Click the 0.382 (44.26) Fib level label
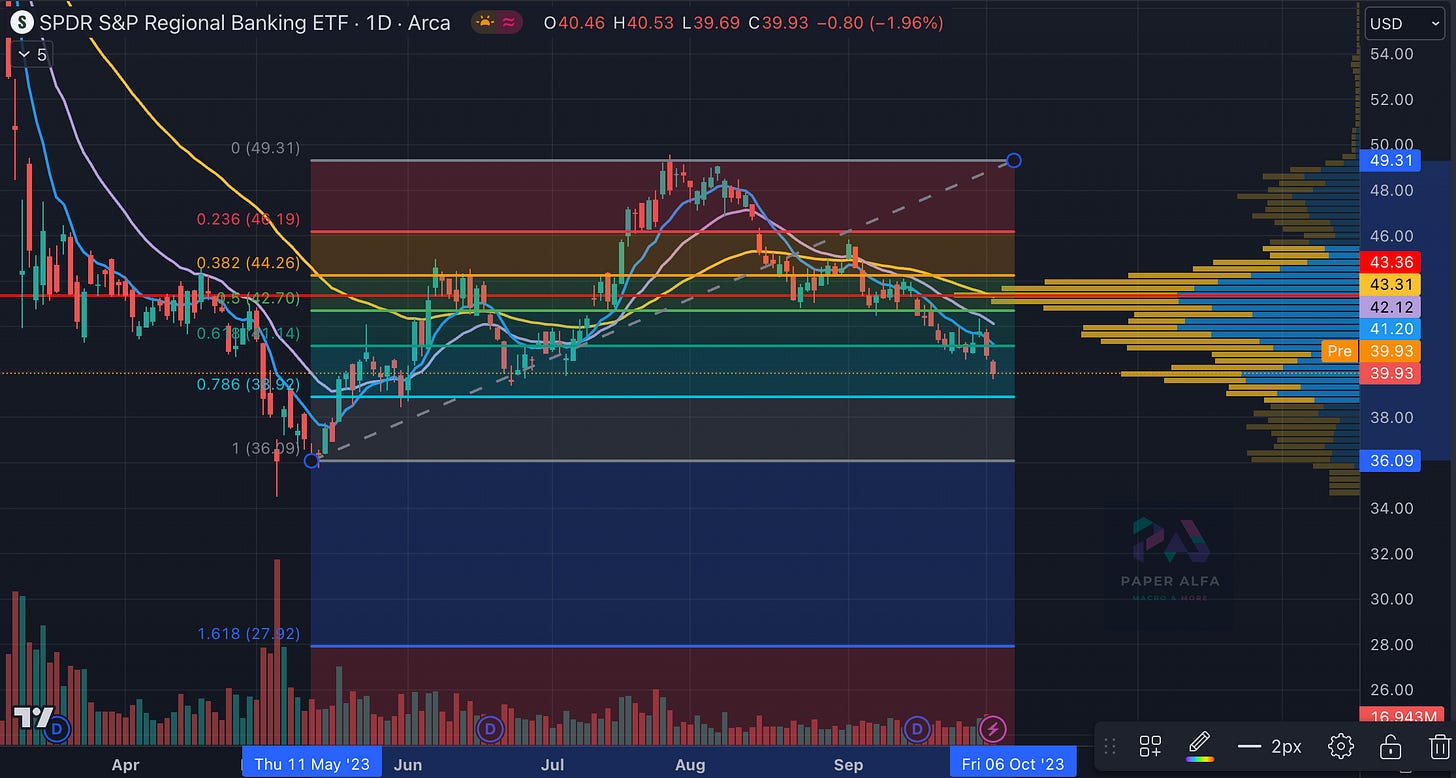The width and height of the screenshot is (1456, 778). coord(248,263)
